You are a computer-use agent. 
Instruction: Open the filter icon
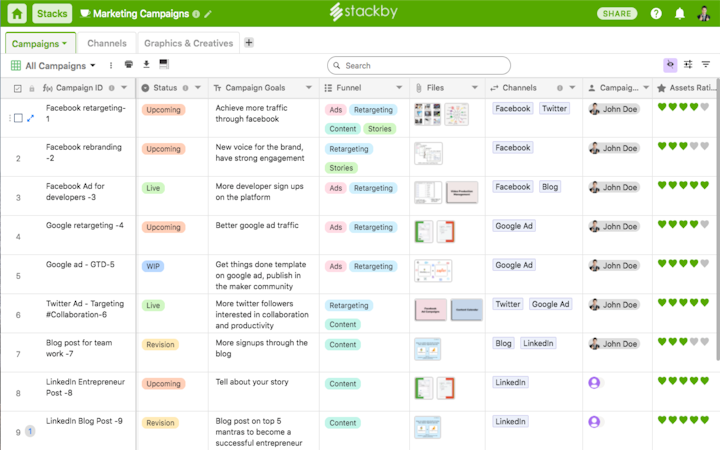click(706, 65)
